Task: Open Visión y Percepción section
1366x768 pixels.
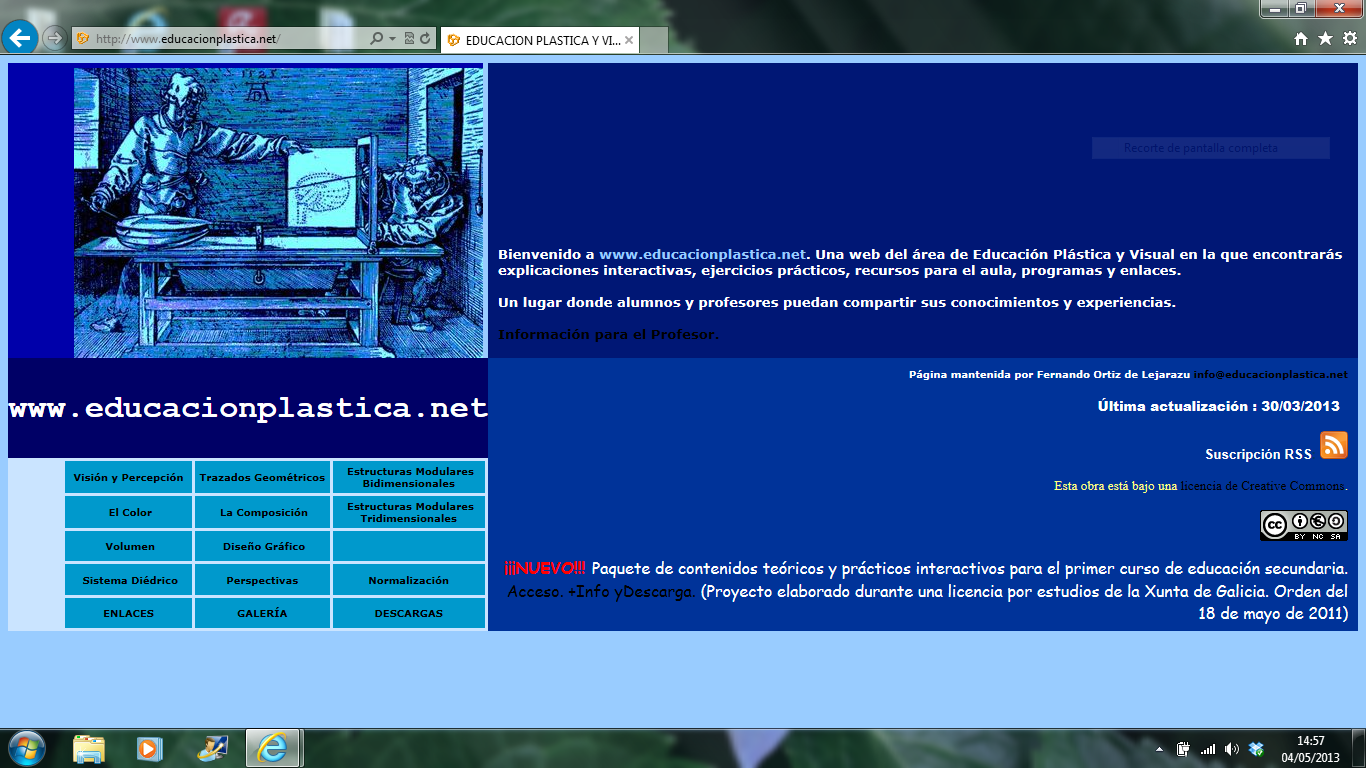Action: pyautogui.click(x=128, y=477)
